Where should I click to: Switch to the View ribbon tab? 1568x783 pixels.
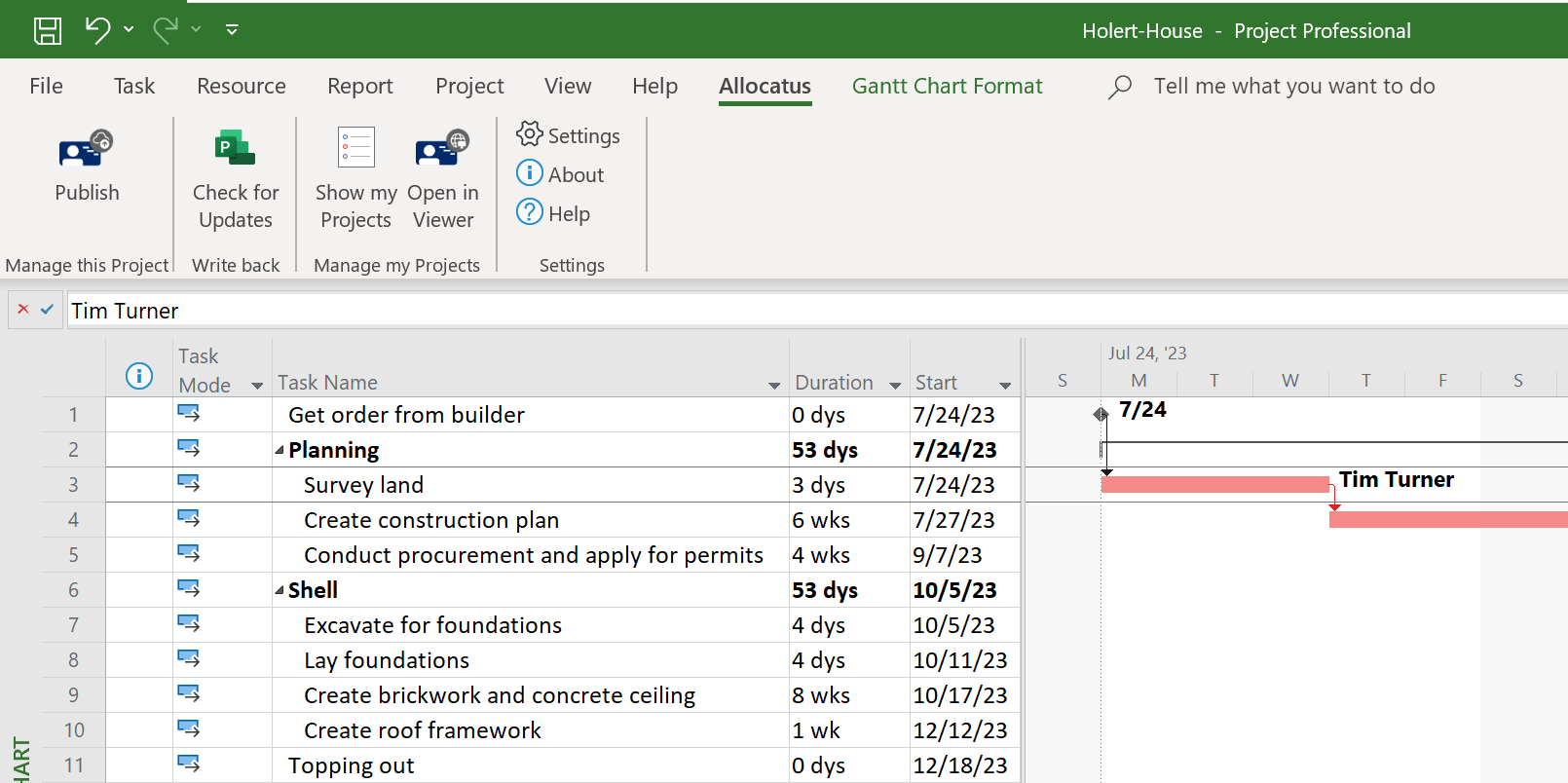click(x=568, y=86)
